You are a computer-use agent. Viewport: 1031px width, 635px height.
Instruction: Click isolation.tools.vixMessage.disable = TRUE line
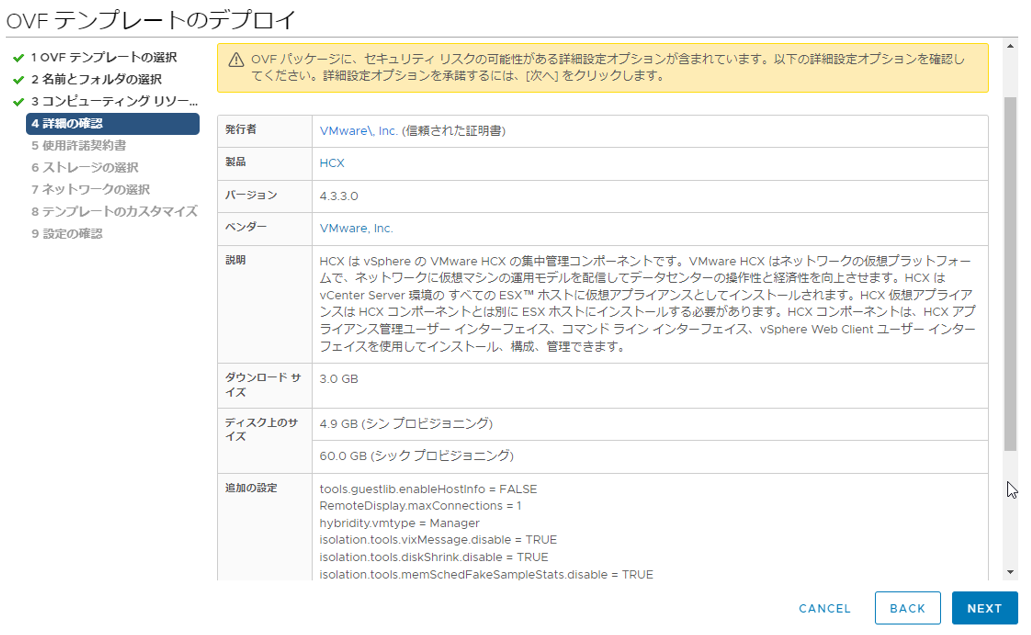pos(438,540)
